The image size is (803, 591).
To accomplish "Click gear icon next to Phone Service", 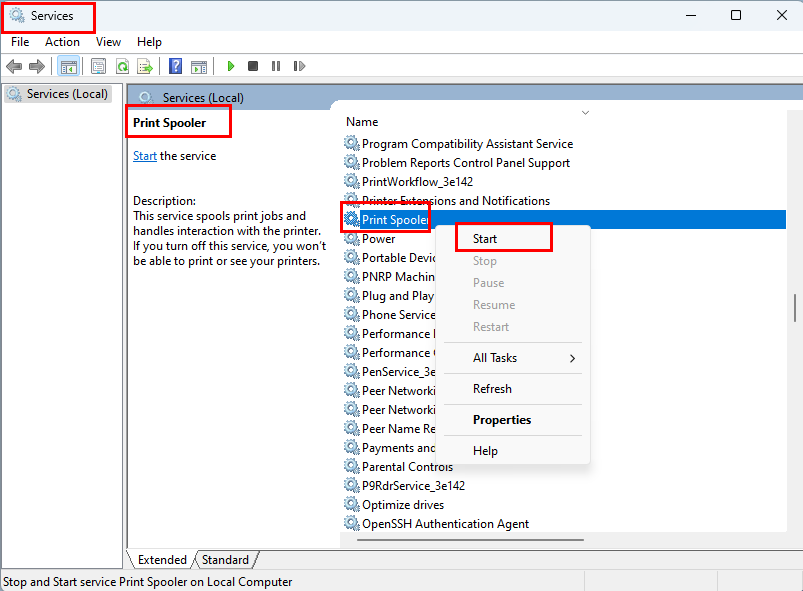I will point(351,314).
